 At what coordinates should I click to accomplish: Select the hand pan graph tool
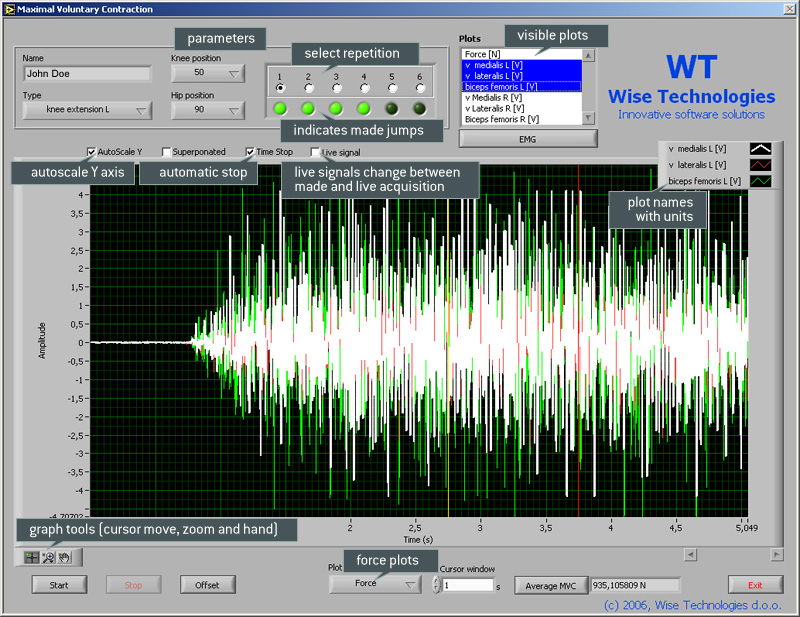(x=64, y=557)
